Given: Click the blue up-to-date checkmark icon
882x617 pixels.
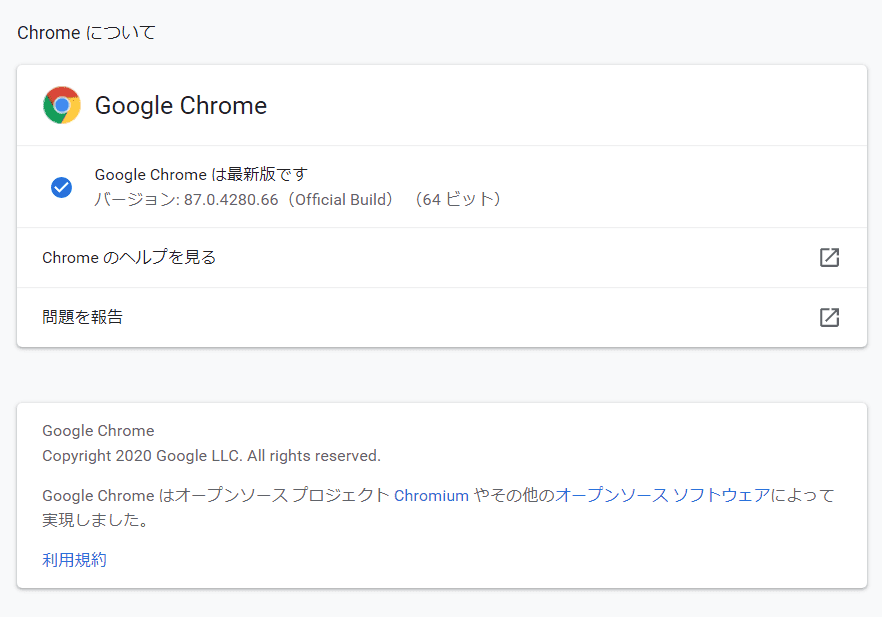Looking at the screenshot, I should pyautogui.click(x=61, y=187).
